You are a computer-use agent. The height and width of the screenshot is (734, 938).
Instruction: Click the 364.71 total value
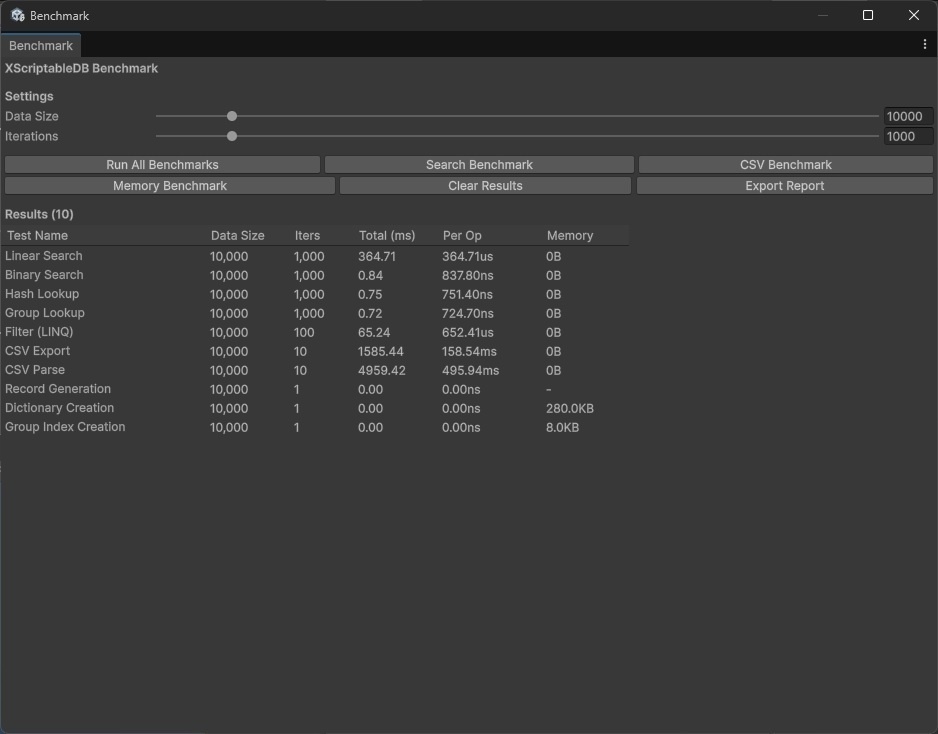[x=377, y=257]
